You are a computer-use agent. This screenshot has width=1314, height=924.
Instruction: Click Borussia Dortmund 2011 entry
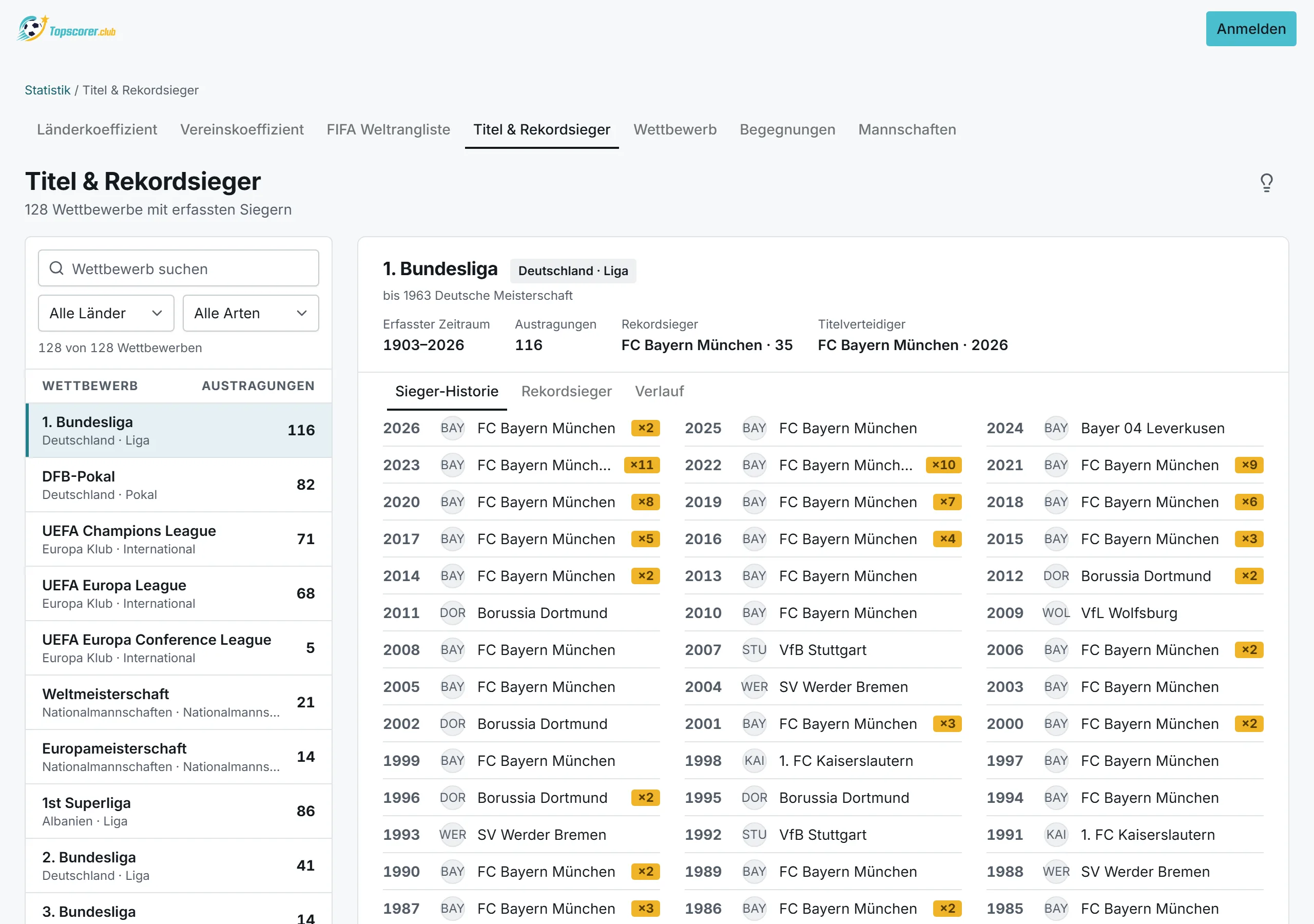pyautogui.click(x=521, y=612)
